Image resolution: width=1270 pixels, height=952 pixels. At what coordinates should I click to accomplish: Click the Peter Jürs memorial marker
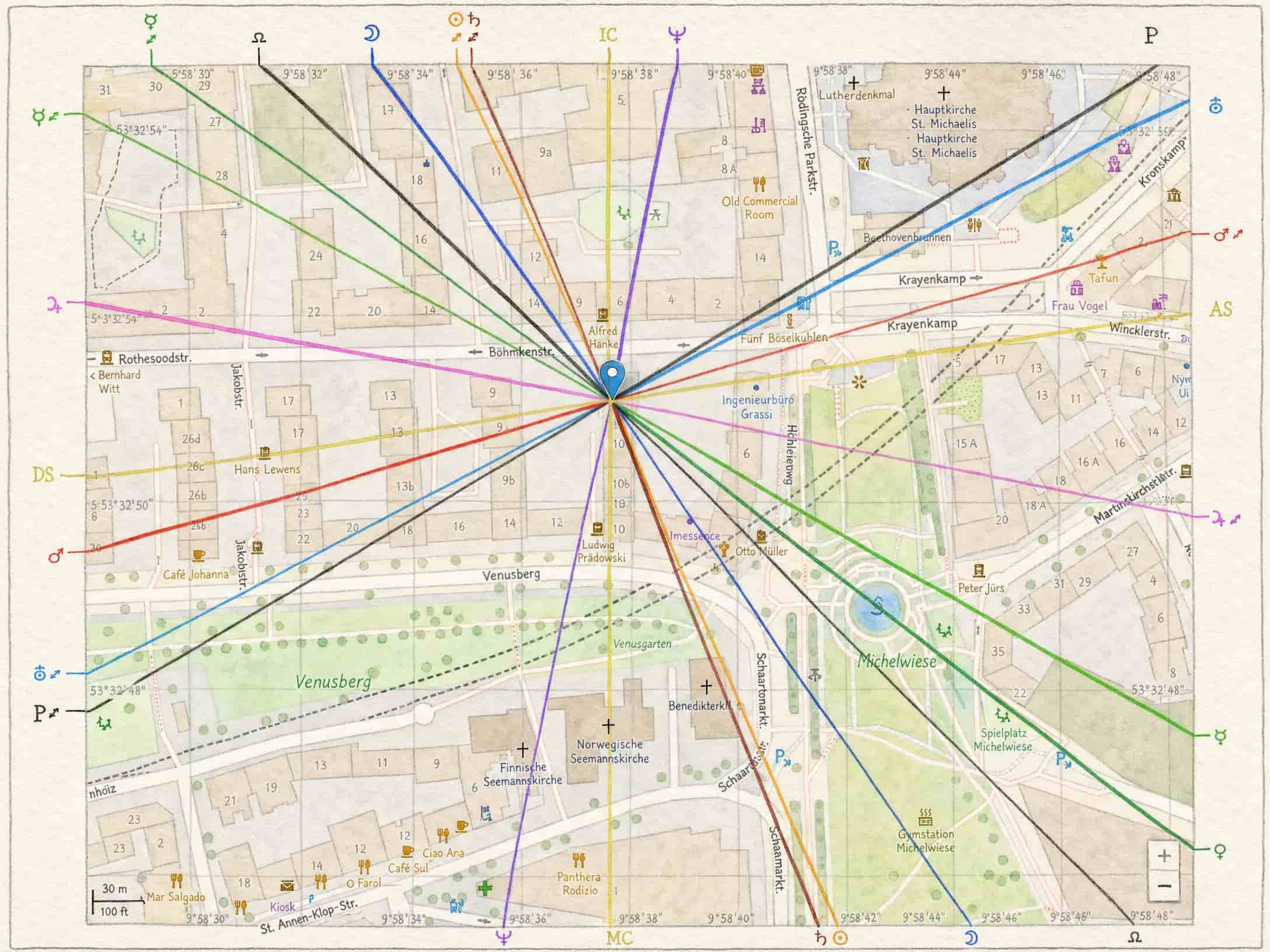[x=979, y=570]
